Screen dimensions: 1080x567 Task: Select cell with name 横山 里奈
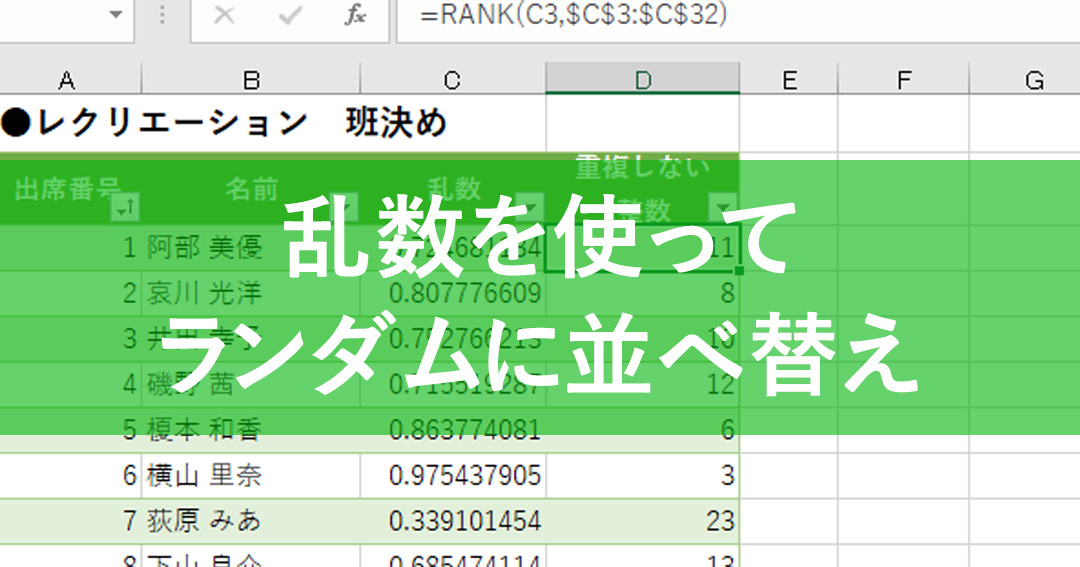tap(251, 475)
